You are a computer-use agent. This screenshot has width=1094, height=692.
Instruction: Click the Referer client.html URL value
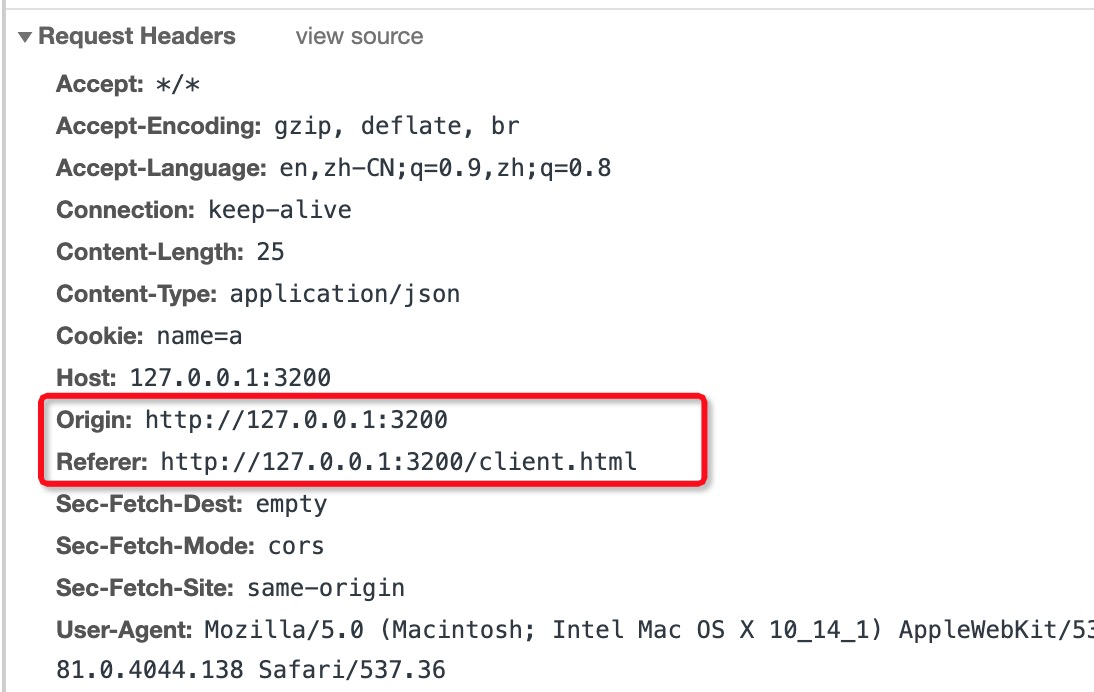(399, 462)
